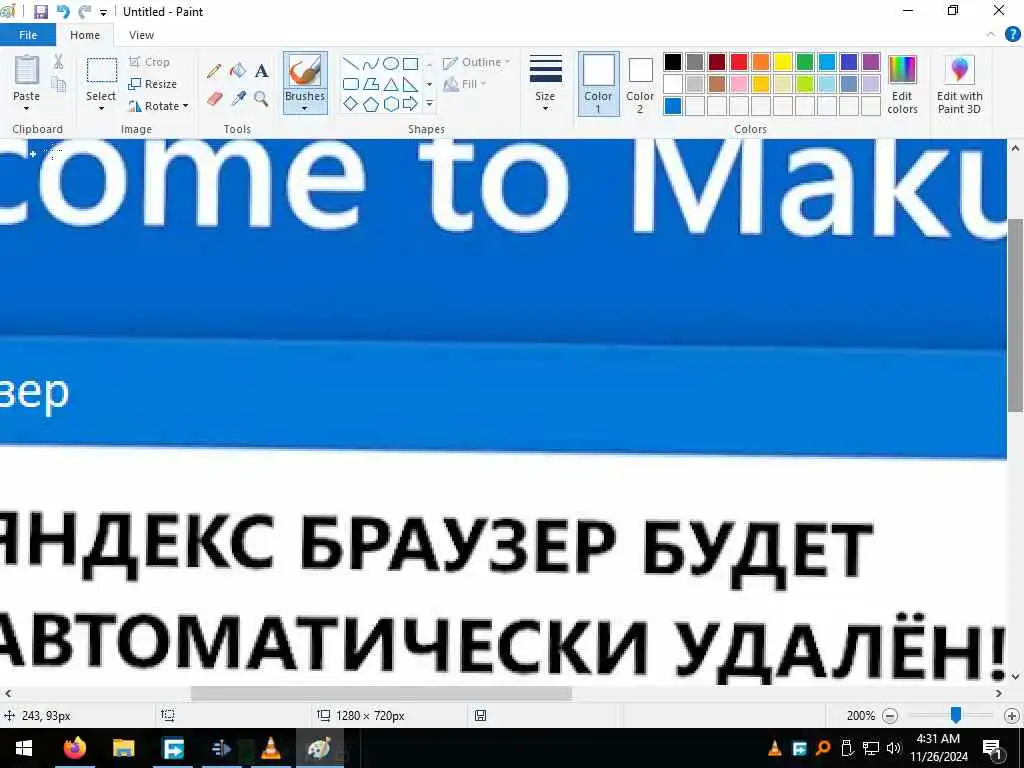Activate Color 2 selector
The width and height of the screenshot is (1024, 768).
pyautogui.click(x=640, y=85)
